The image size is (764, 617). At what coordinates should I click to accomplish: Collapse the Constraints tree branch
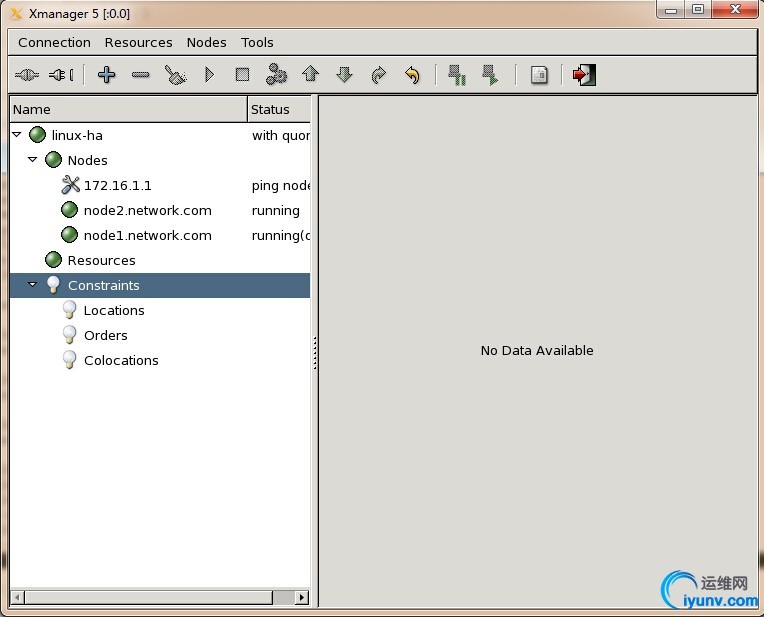[x=33, y=284]
